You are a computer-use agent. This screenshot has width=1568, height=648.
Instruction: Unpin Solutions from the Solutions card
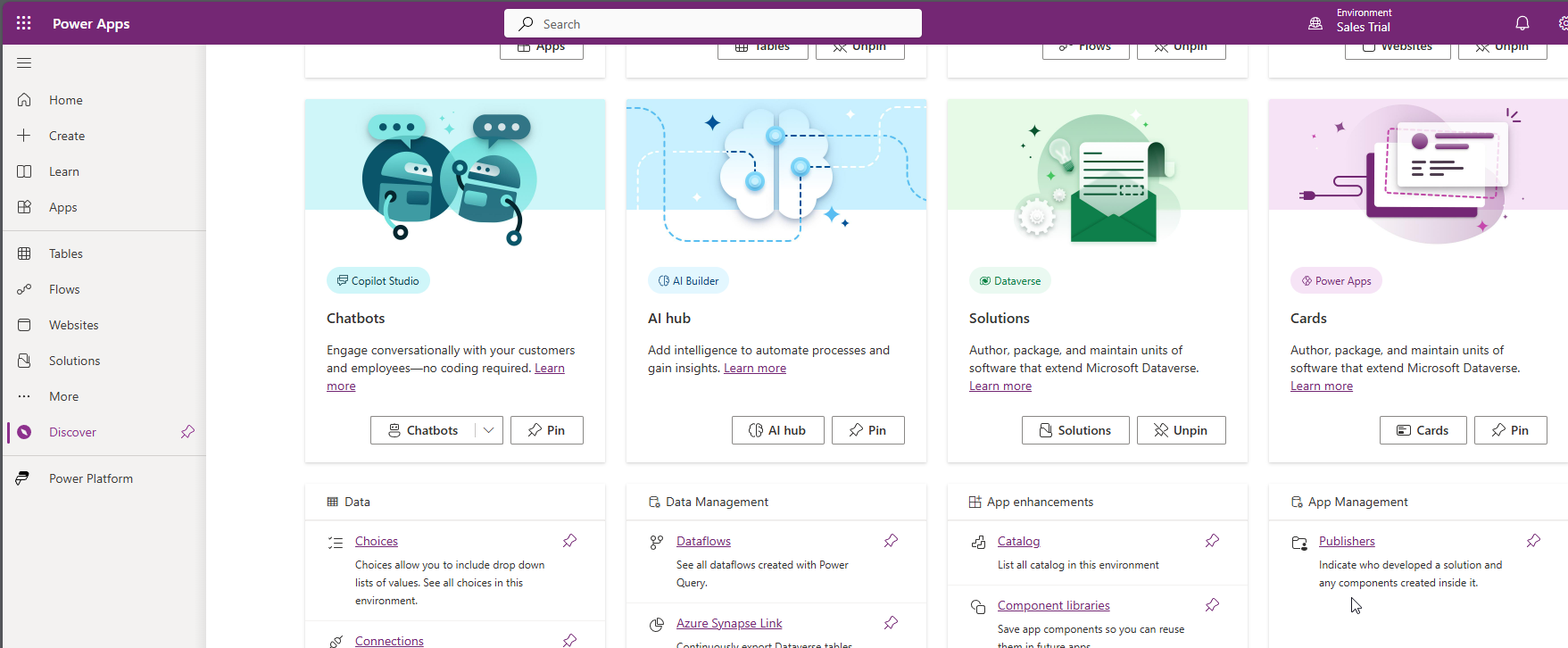pos(1181,430)
